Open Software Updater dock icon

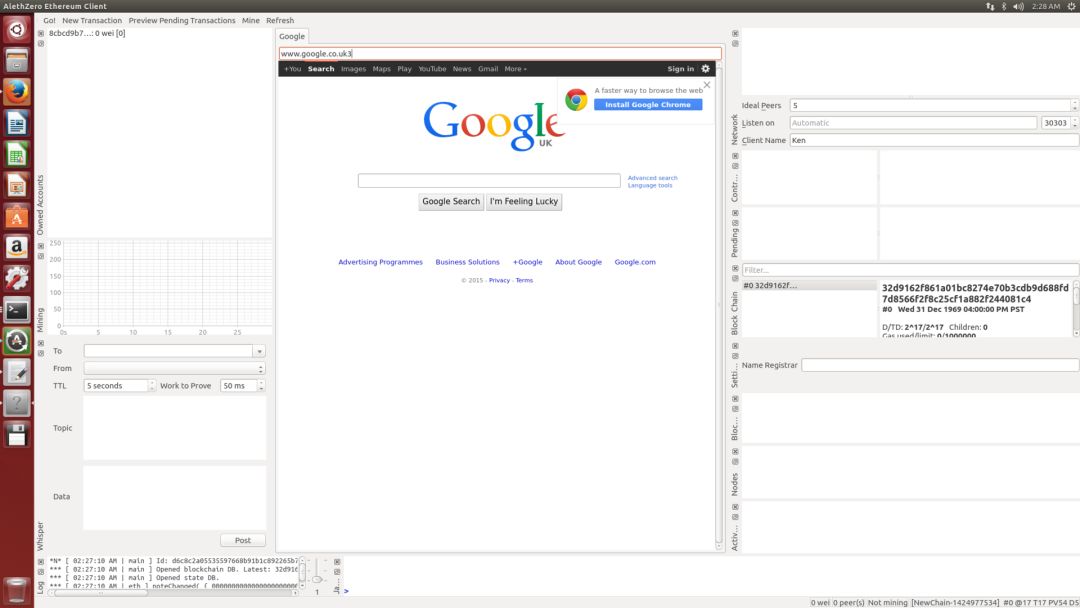click(x=17, y=341)
